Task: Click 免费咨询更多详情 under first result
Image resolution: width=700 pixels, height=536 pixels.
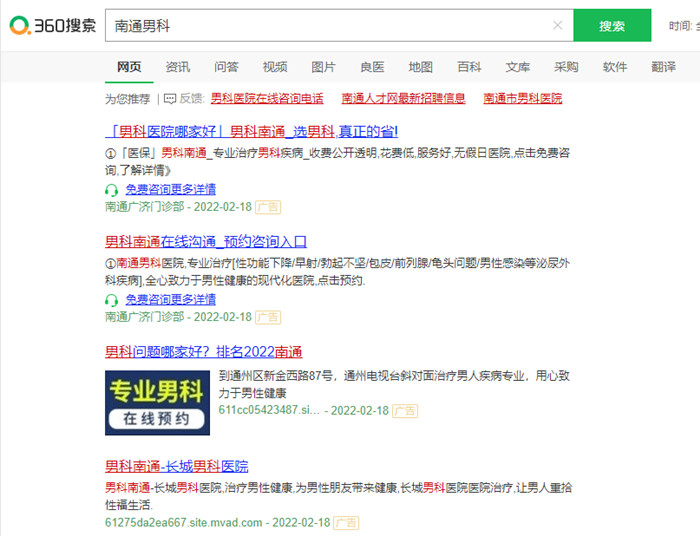Action: [x=171, y=190]
